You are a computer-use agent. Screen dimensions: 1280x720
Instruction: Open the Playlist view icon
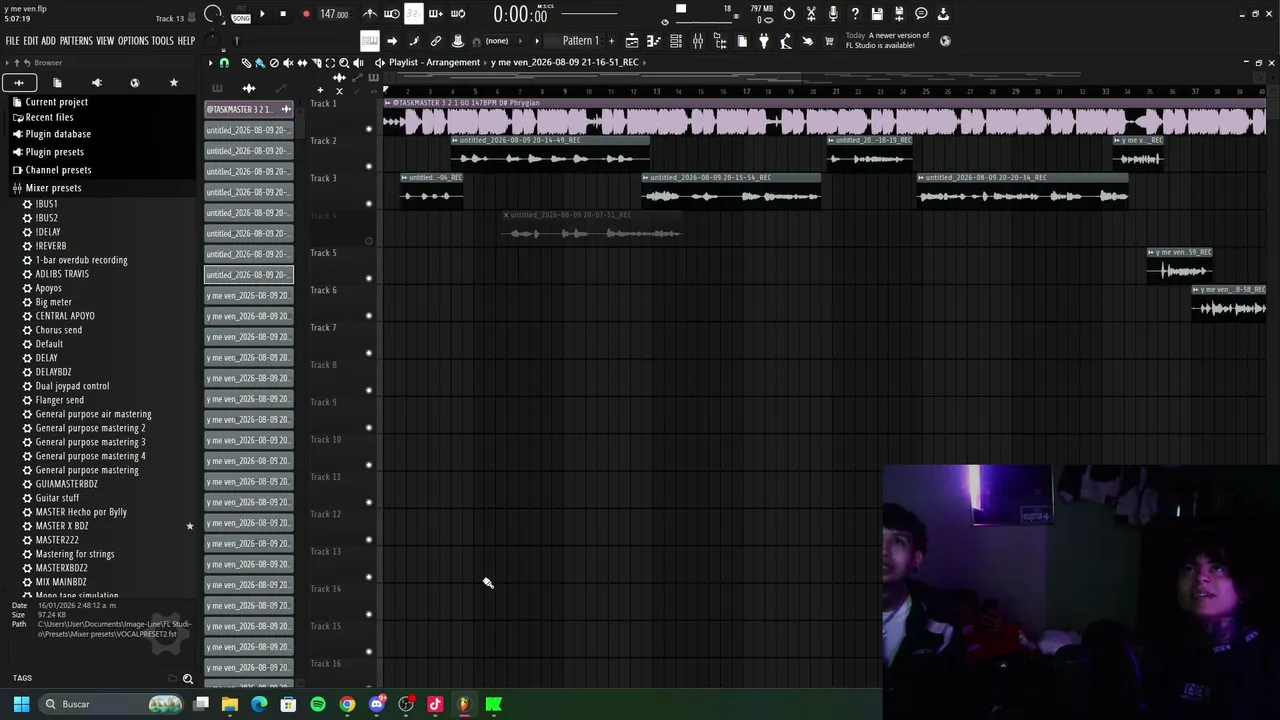[632, 41]
